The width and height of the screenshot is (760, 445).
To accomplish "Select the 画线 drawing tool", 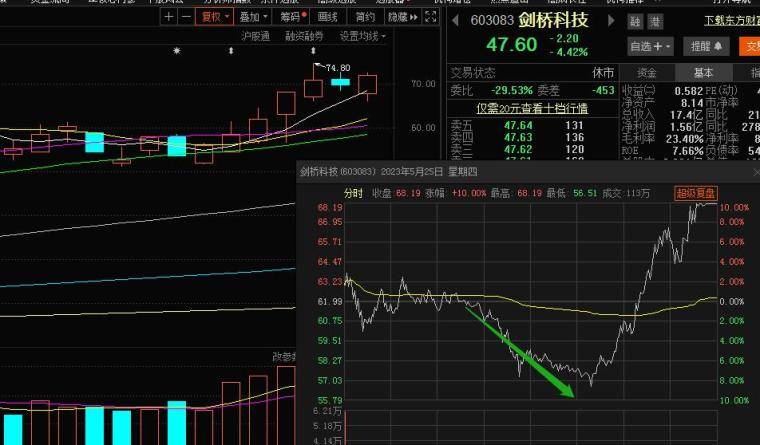I will pyautogui.click(x=328, y=17).
